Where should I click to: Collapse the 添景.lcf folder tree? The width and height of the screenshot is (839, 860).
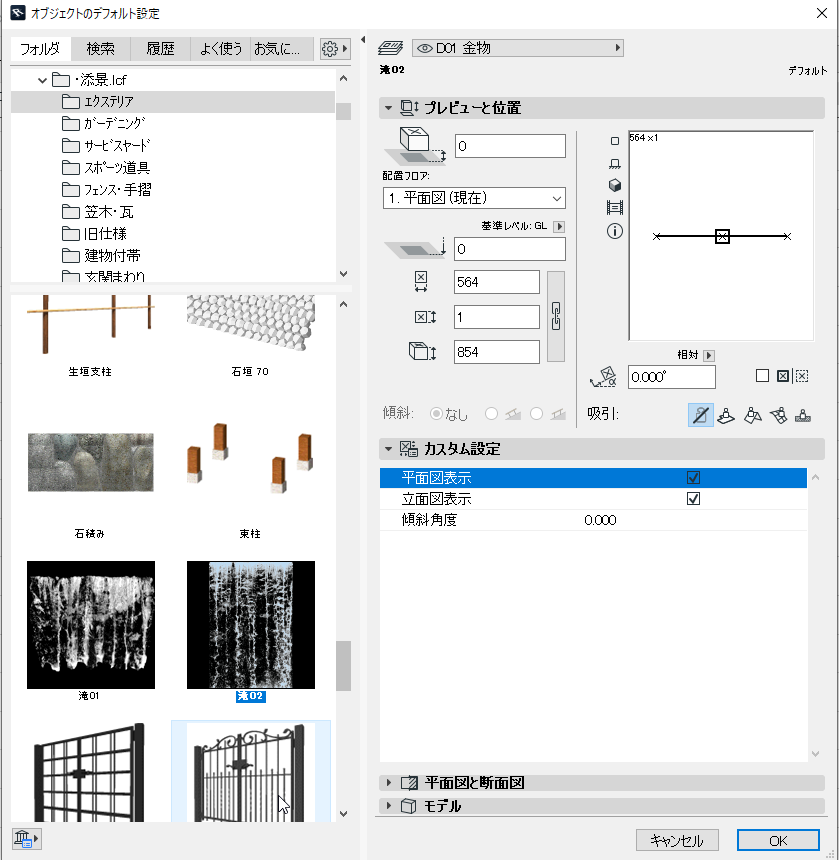42,81
